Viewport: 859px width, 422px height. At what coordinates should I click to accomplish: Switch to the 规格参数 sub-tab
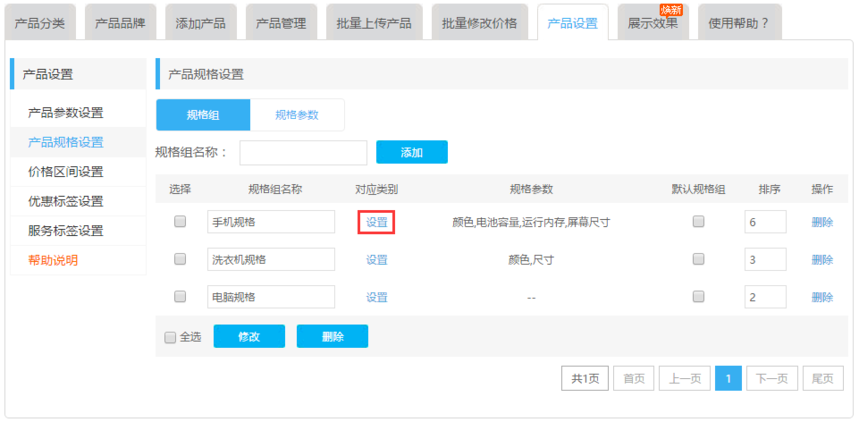click(297, 115)
